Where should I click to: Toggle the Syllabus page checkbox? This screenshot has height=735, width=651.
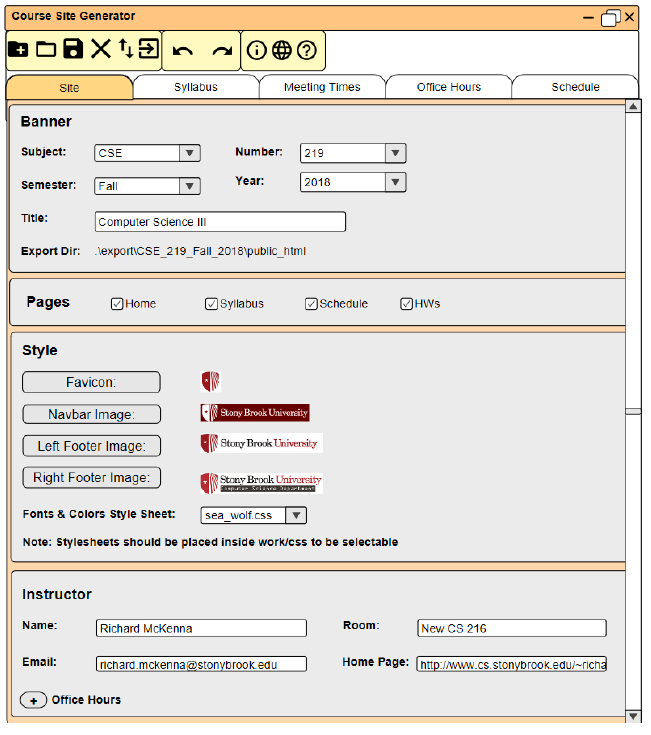pyautogui.click(x=211, y=304)
